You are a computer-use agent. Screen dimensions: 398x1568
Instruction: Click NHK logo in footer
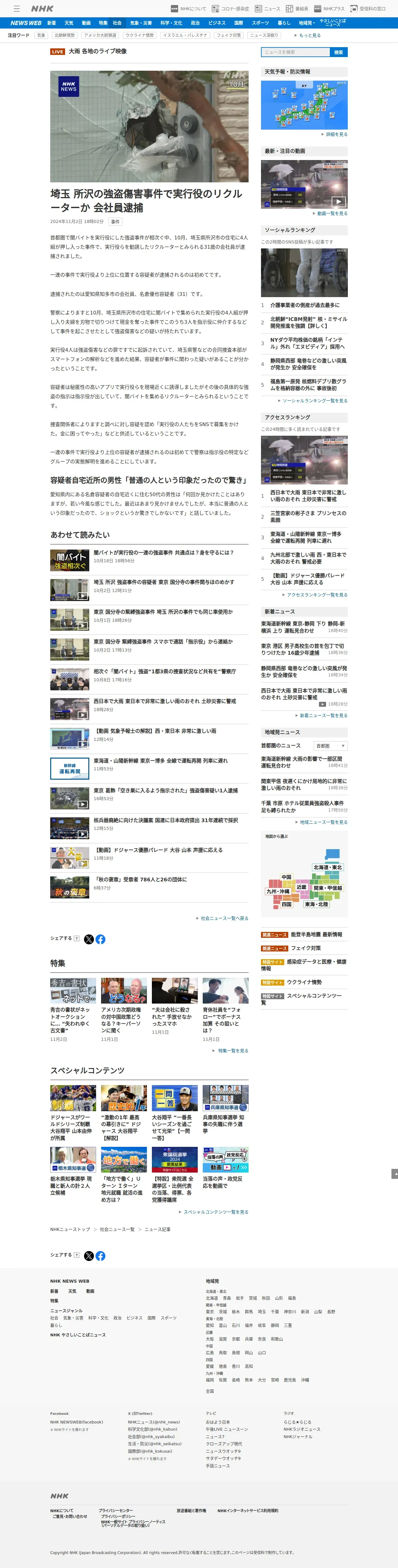(59, 1495)
